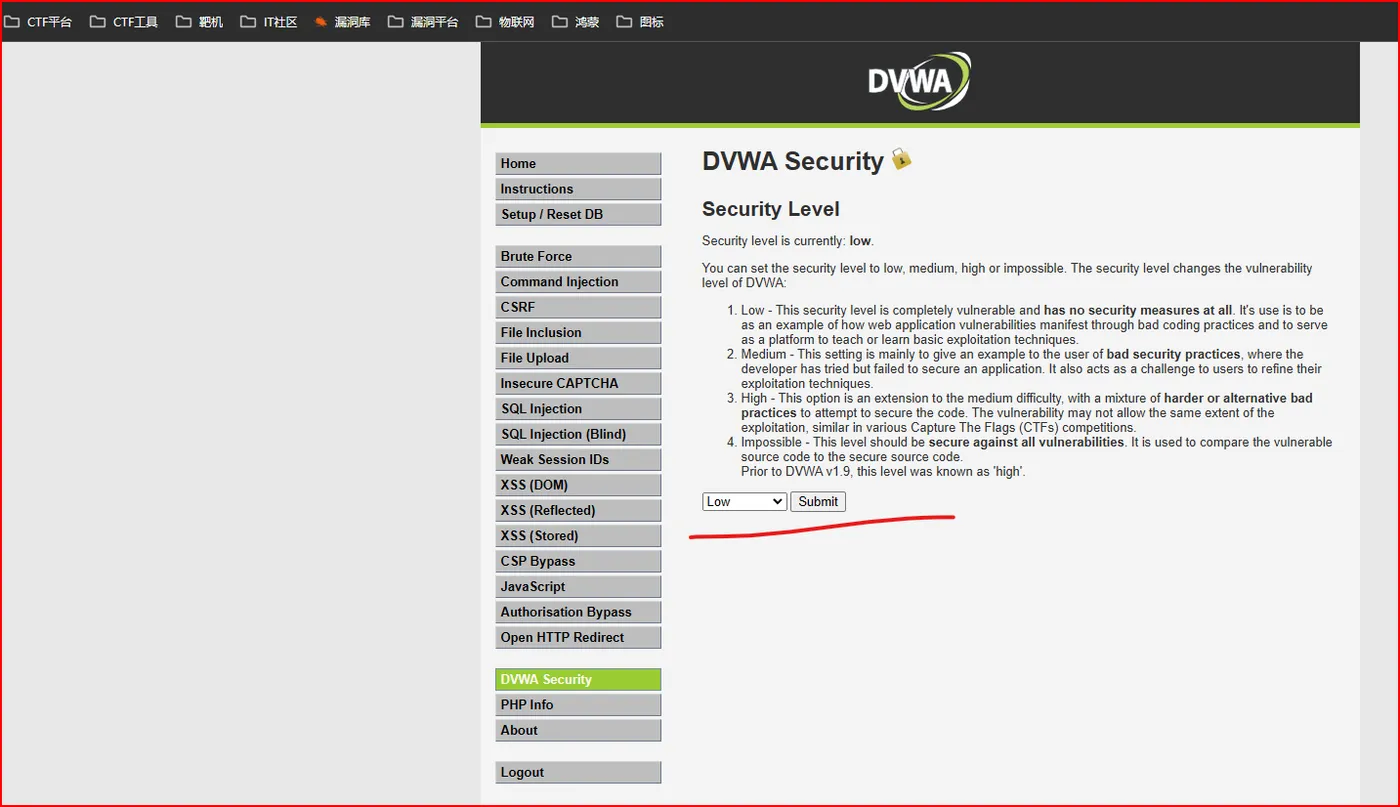Select the Brute Force module

tap(578, 257)
